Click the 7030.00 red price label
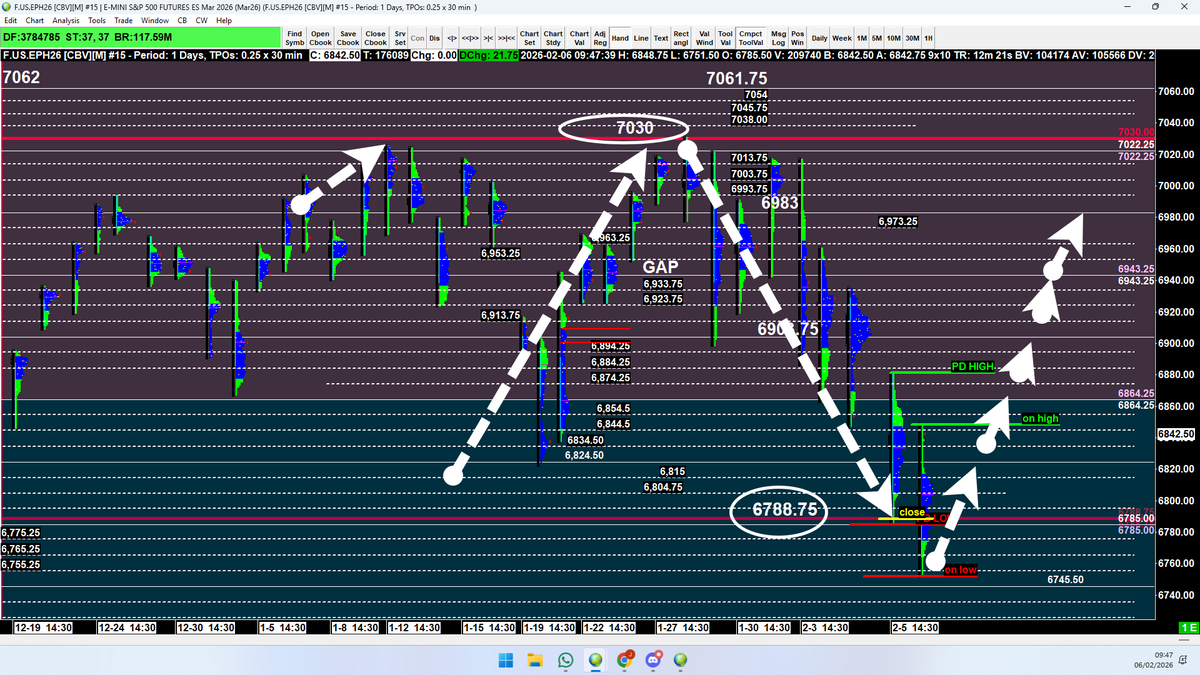This screenshot has width=1200, height=675. click(x=1136, y=132)
